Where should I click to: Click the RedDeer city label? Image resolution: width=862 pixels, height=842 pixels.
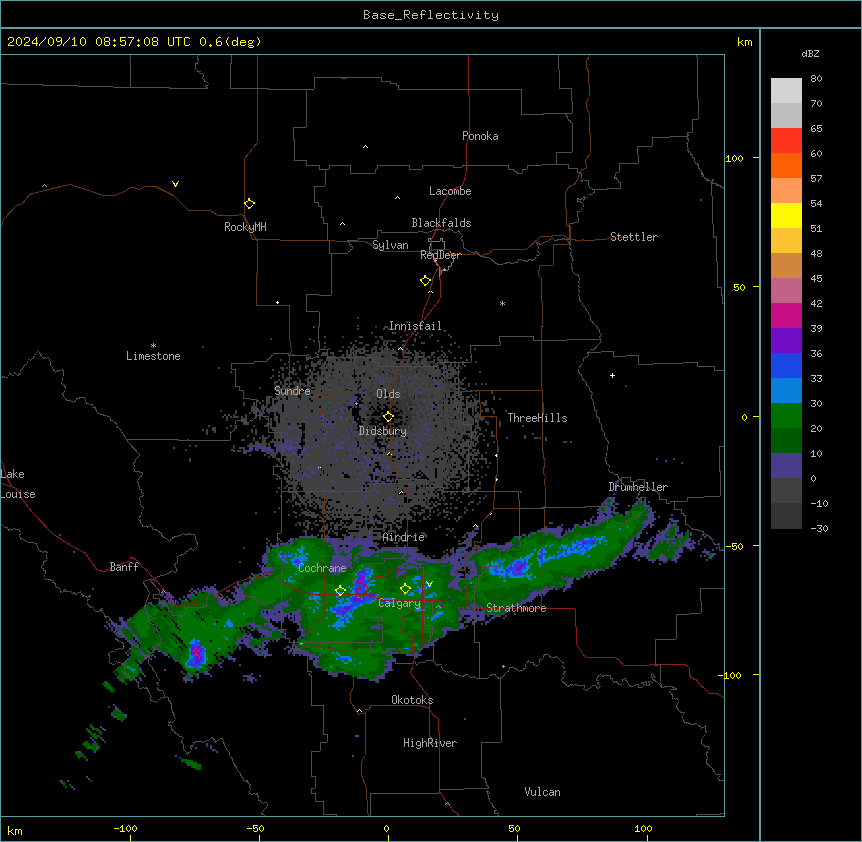coord(440,255)
